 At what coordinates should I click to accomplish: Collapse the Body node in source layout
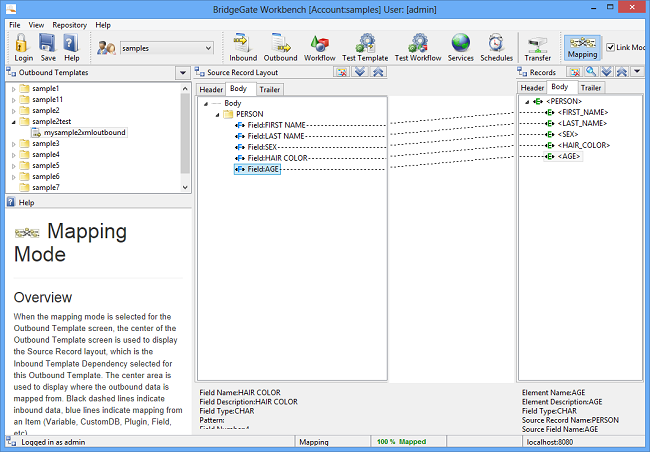[206, 104]
